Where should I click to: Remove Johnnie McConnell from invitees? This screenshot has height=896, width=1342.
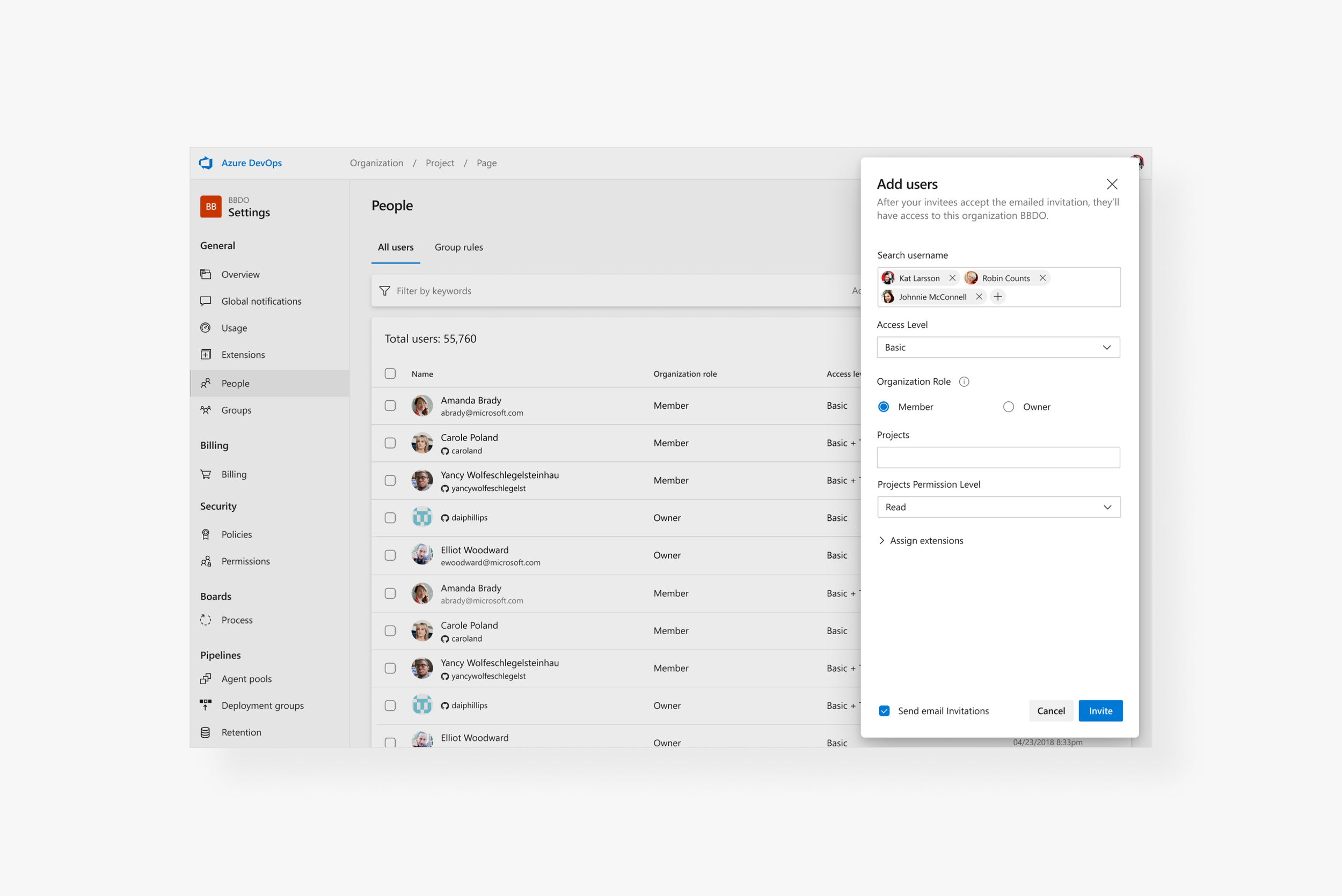(x=979, y=297)
